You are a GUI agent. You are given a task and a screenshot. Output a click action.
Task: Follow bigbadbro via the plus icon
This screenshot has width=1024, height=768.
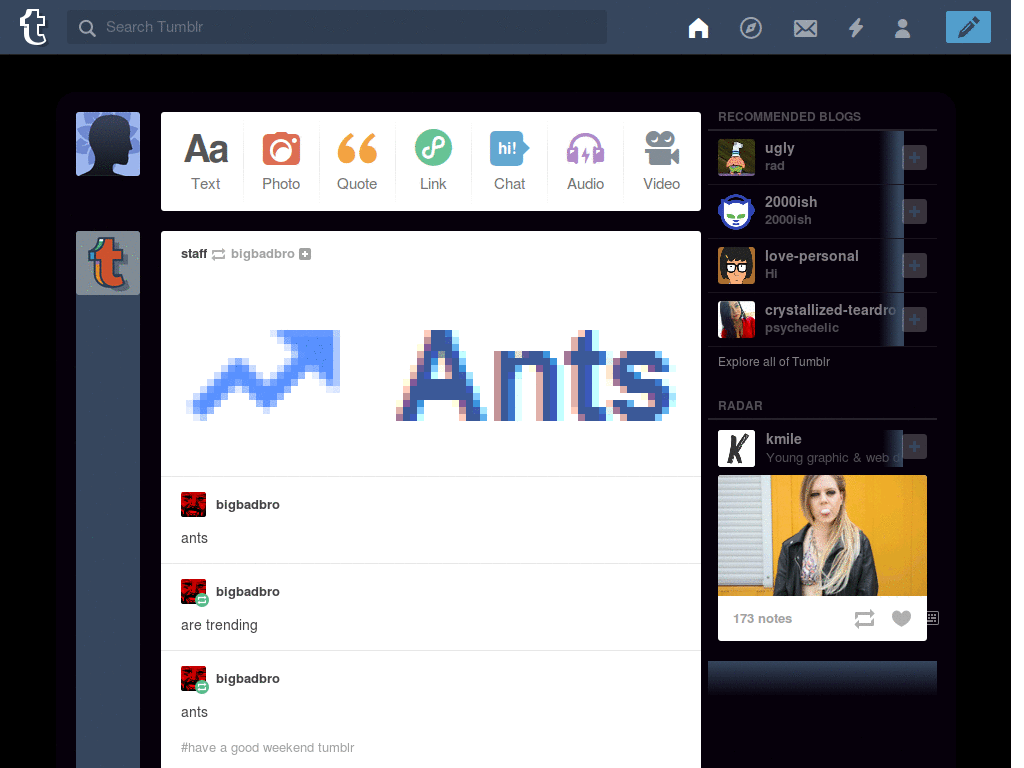[x=305, y=254]
